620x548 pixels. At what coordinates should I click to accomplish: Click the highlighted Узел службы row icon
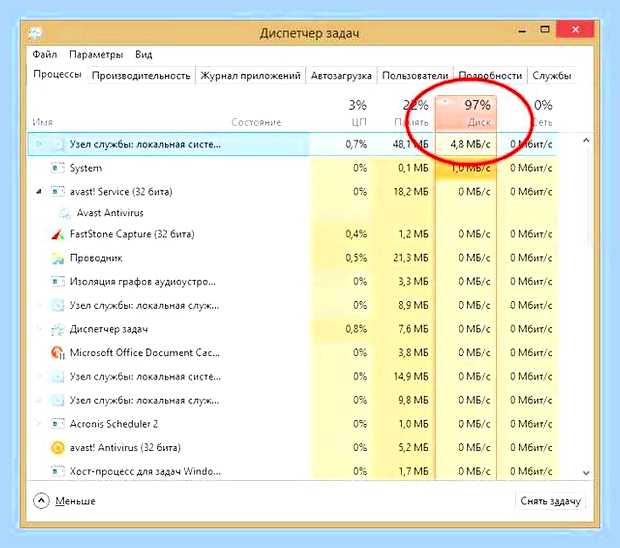tap(58, 144)
